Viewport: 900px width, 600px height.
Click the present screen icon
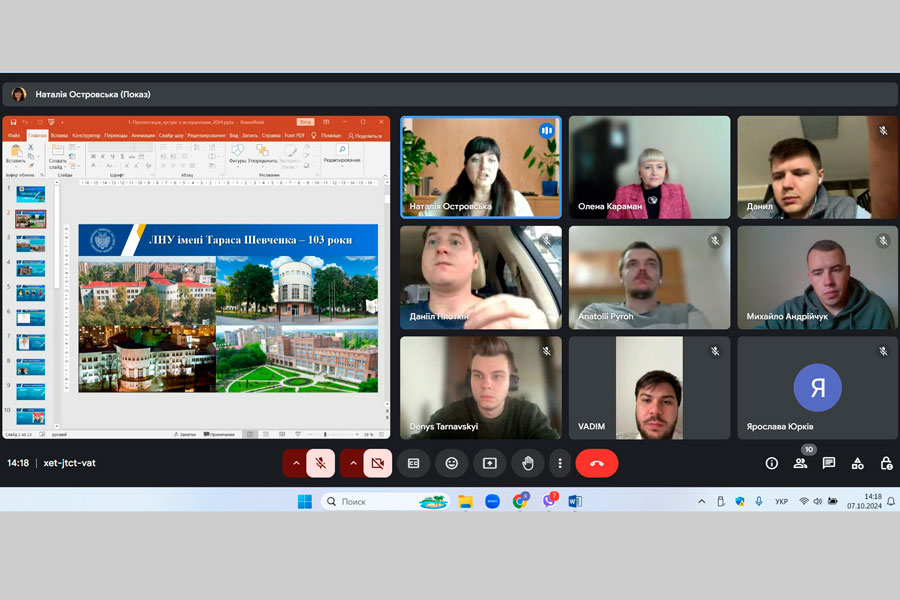pyautogui.click(x=489, y=463)
